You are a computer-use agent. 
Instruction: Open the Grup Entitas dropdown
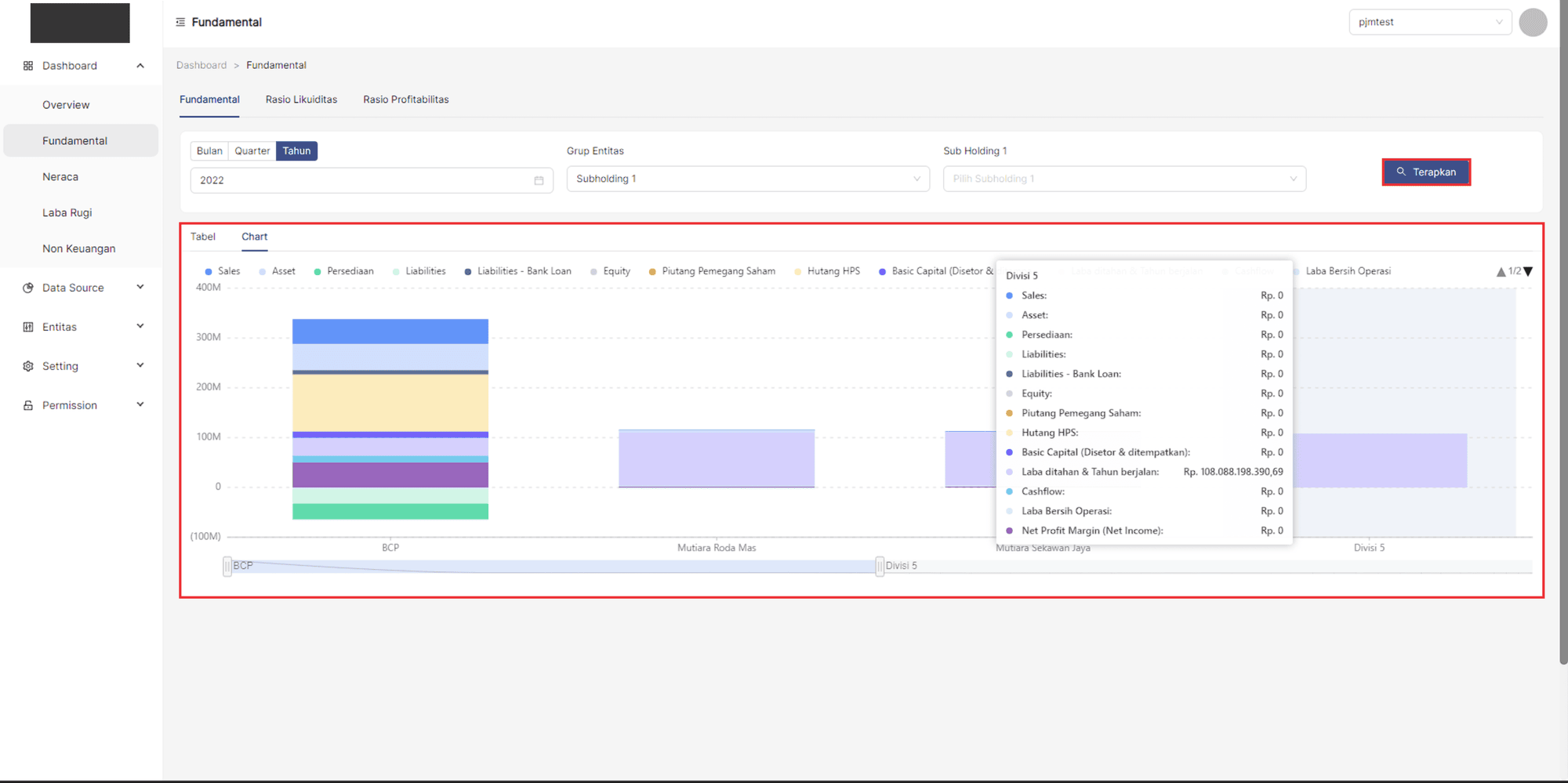[x=747, y=179]
